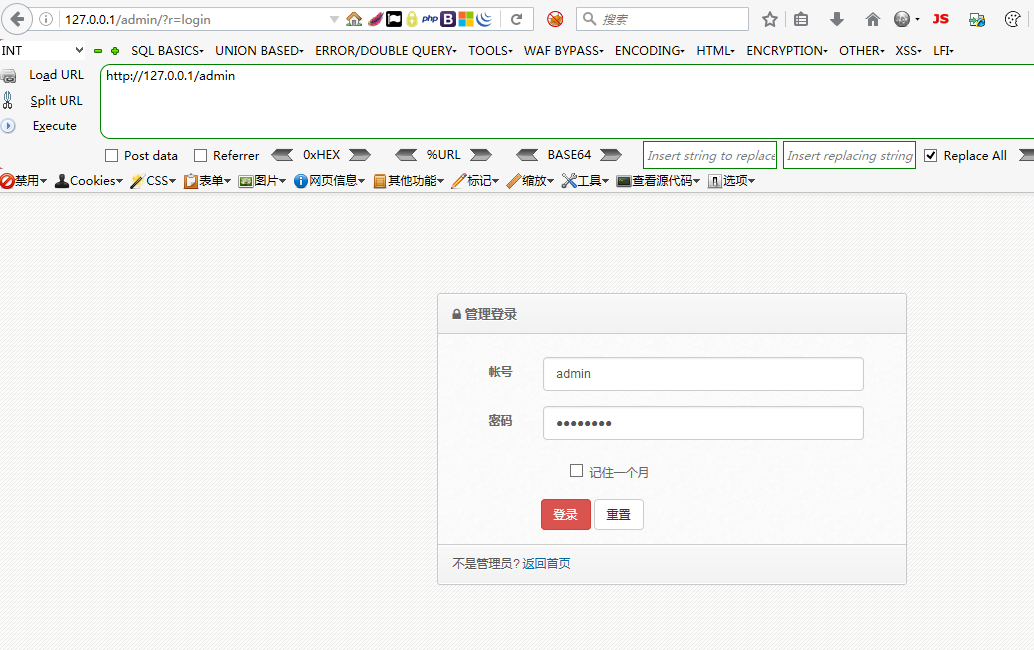Viewport: 1034px width, 650px height.
Task: Open the 查看源代码 (View Source) menu
Action: [658, 181]
